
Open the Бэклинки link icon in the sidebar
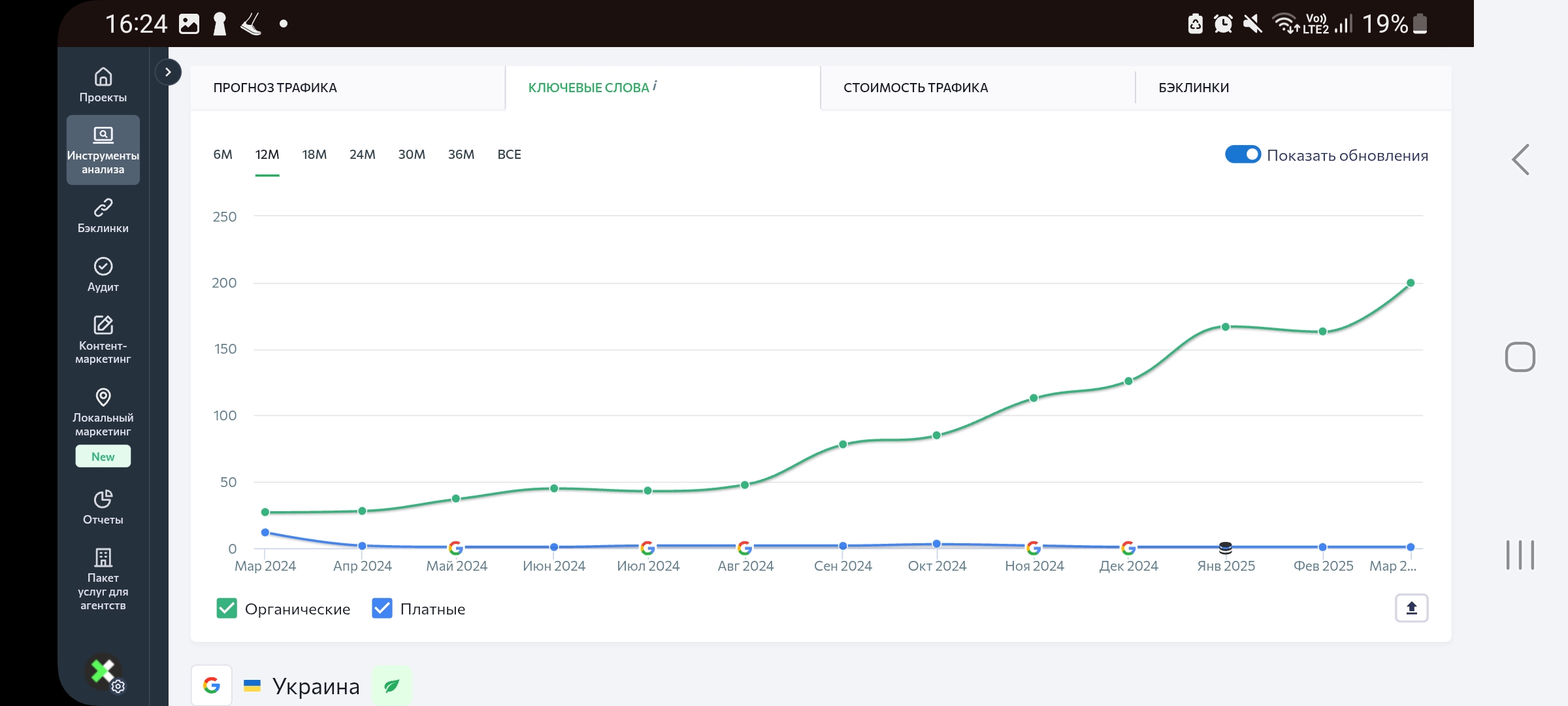pos(103,208)
